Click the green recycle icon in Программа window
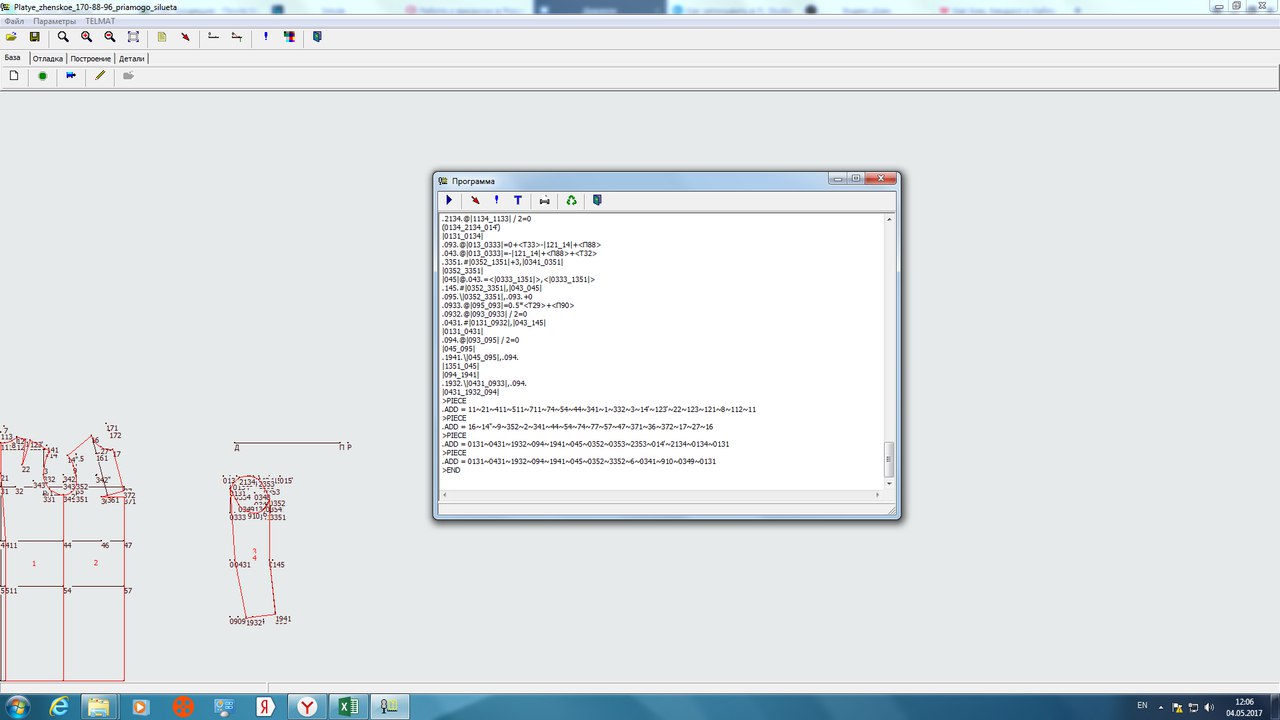Screen dimensions: 1280x720 (x=571, y=200)
